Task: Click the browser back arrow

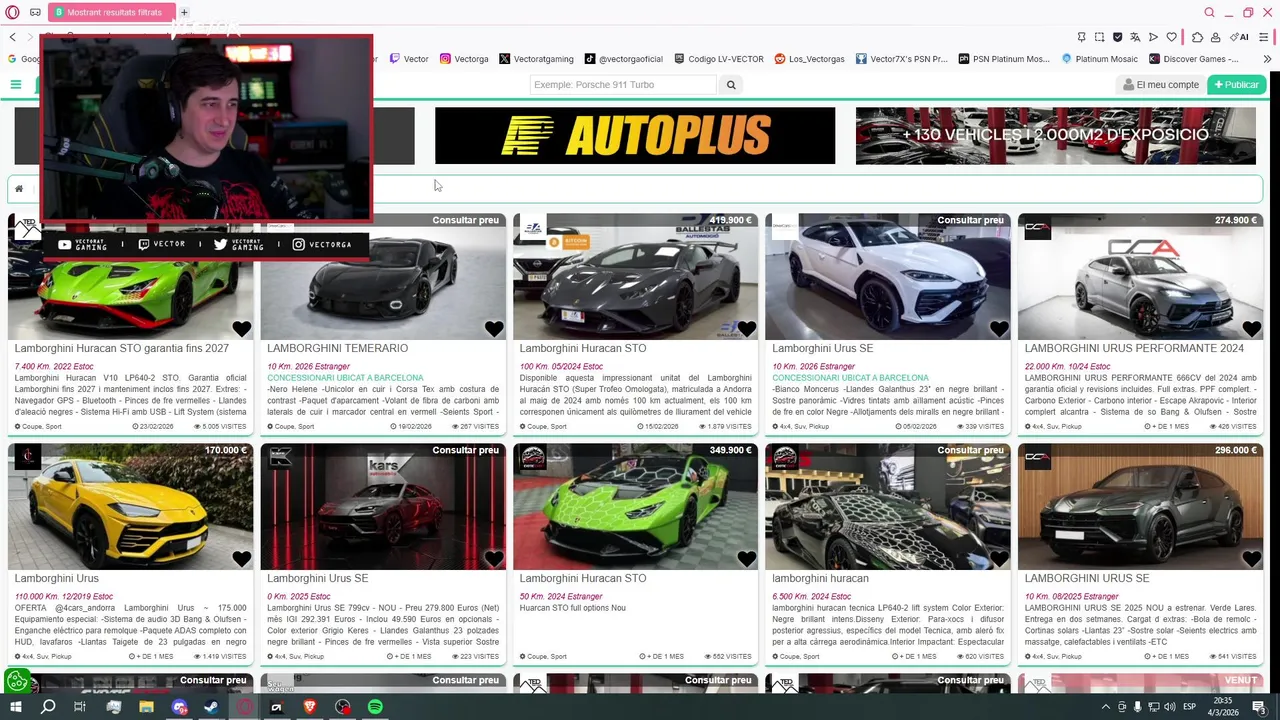Action: tap(12, 37)
